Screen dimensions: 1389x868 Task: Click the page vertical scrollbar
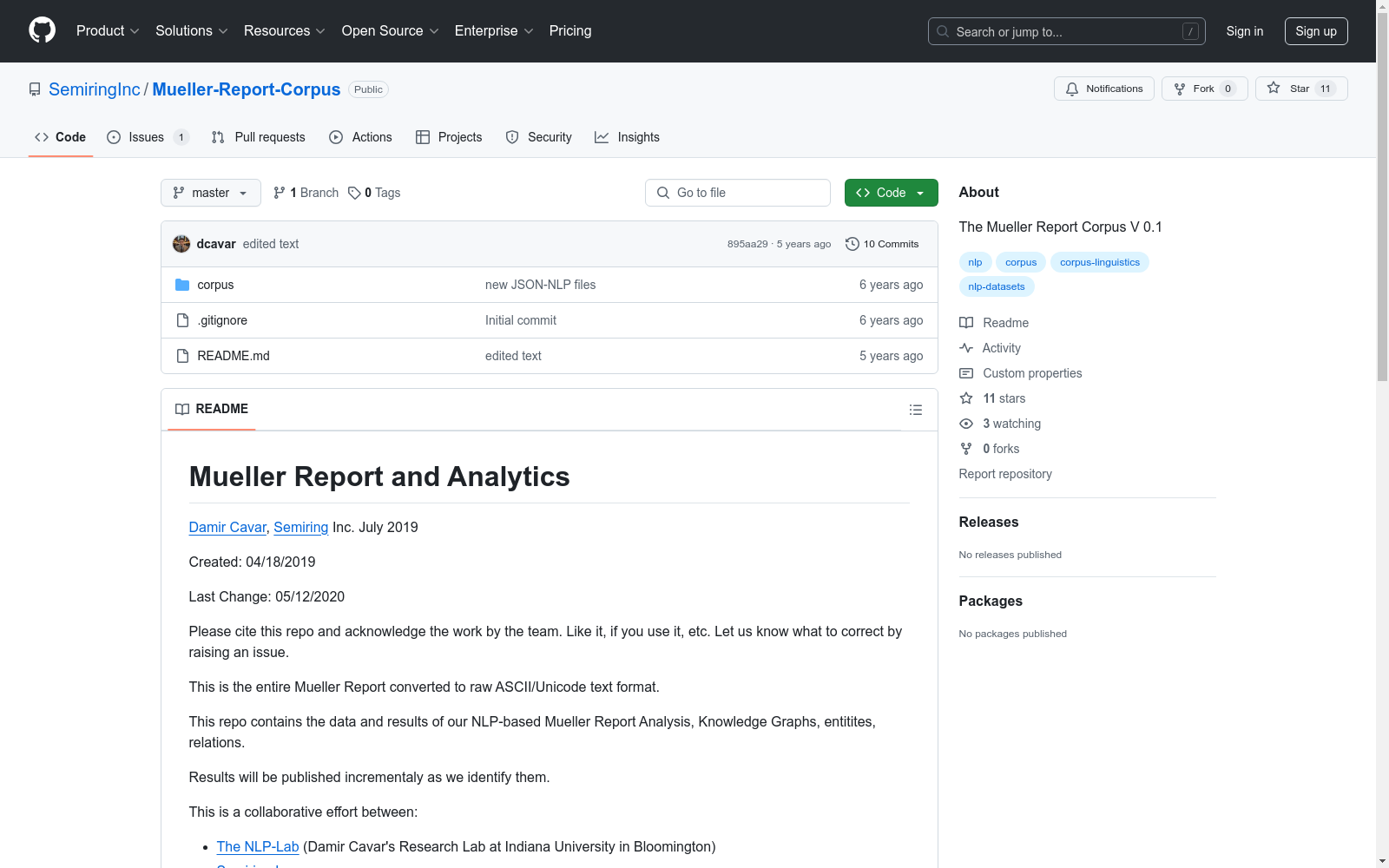point(1382,196)
